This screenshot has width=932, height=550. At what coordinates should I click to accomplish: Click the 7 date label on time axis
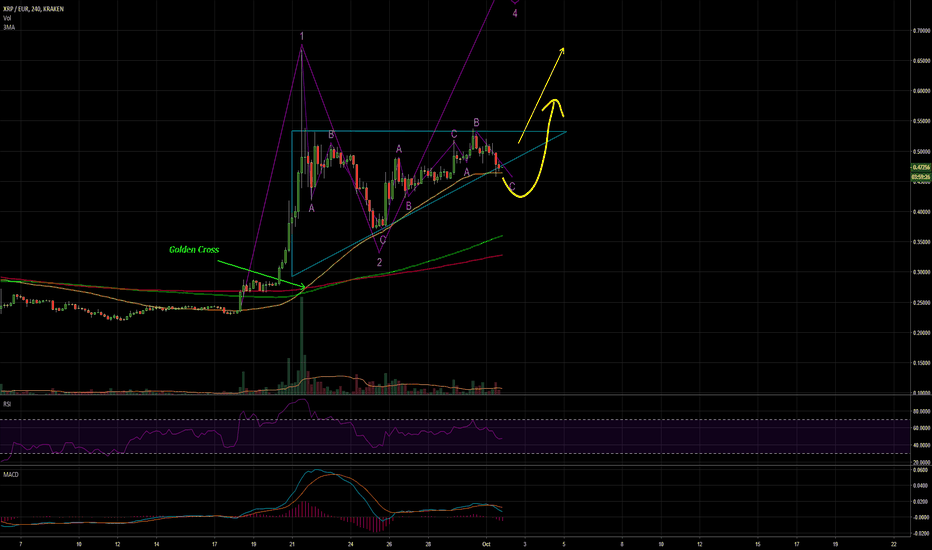pos(21,544)
